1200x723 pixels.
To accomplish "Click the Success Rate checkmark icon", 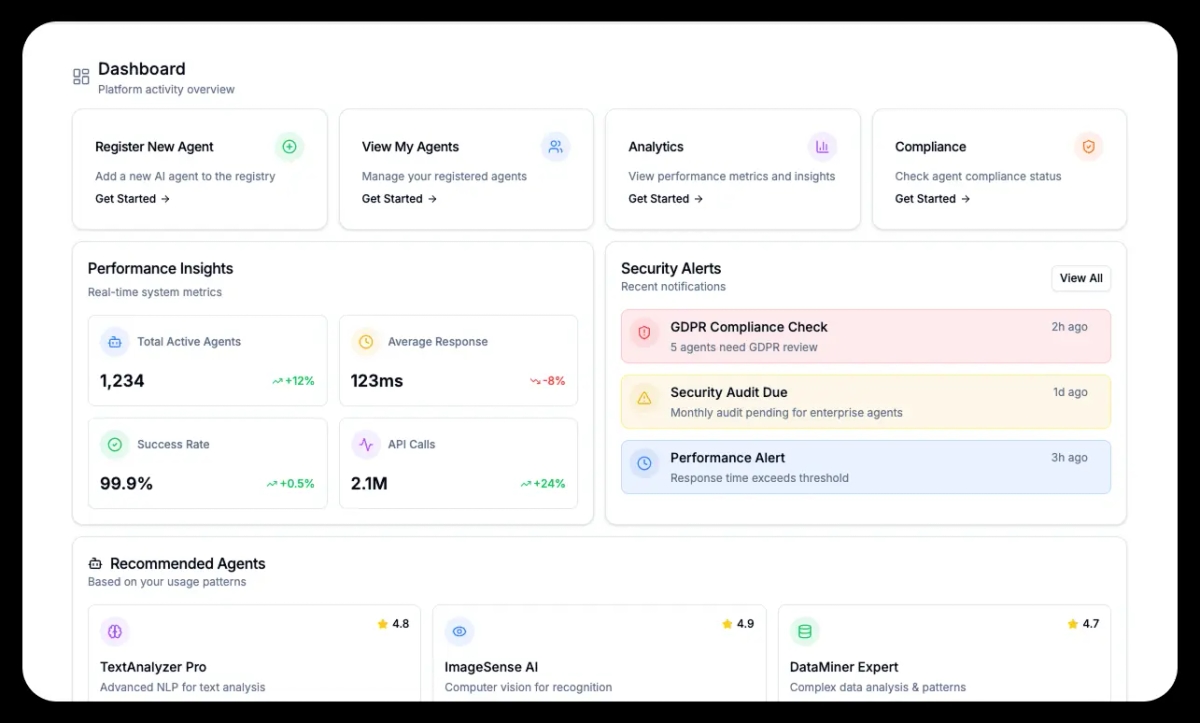I will coord(115,444).
